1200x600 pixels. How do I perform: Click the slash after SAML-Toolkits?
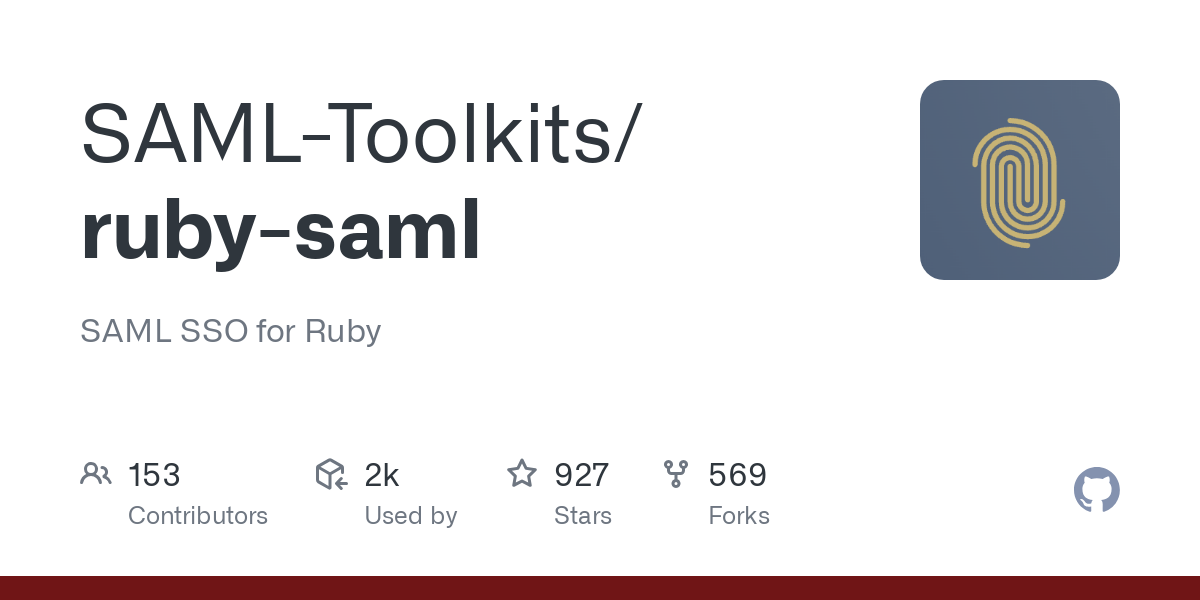tap(624, 135)
